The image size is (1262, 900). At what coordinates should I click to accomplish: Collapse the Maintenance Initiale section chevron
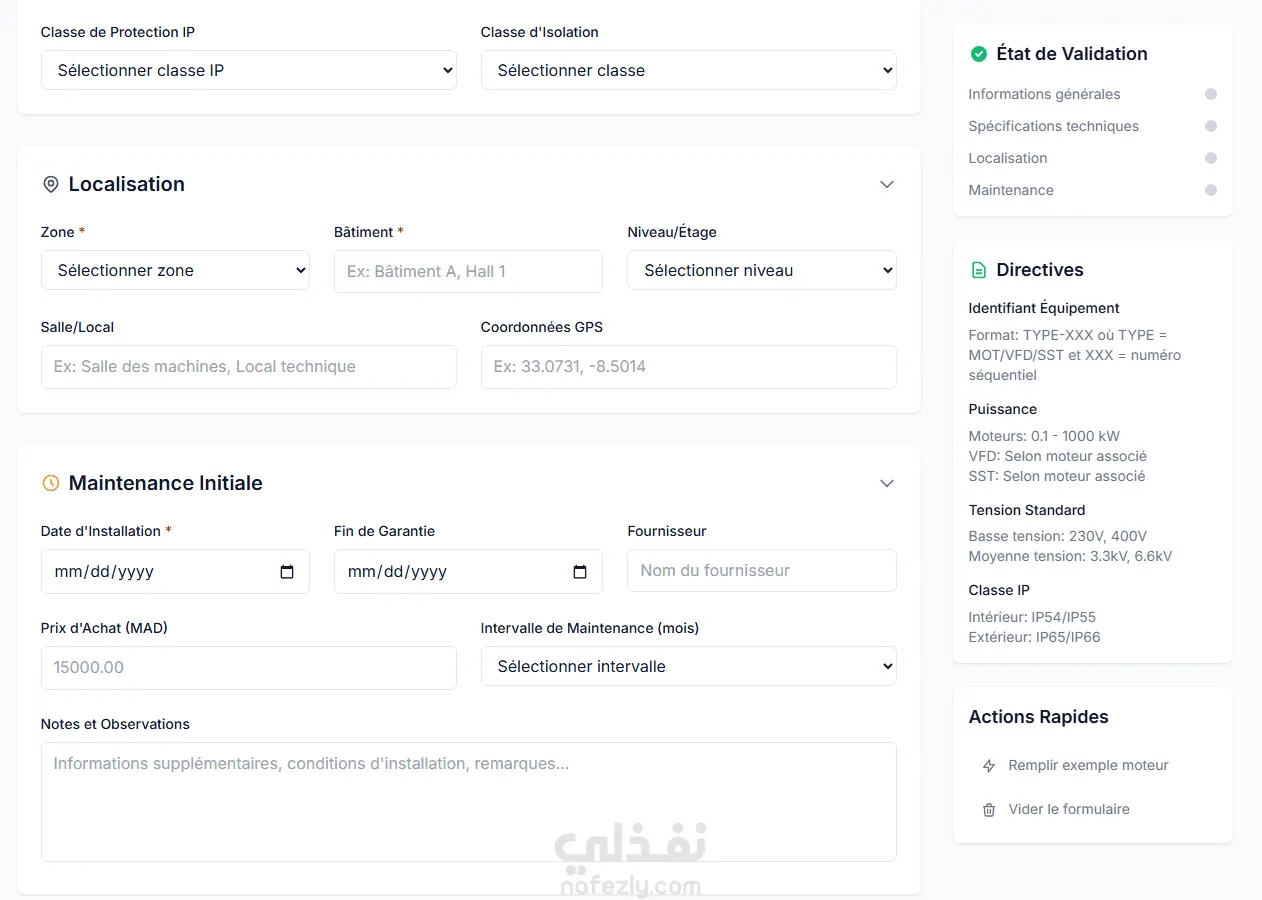886,483
